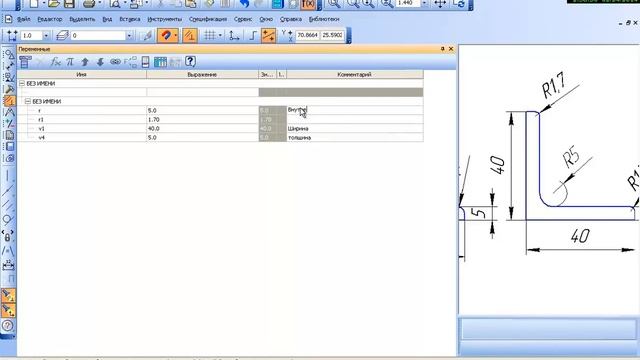This screenshot has height=360, width=640.
Task: Click the help question mark at left toolbar bottom
Action: pyautogui.click(x=8, y=326)
